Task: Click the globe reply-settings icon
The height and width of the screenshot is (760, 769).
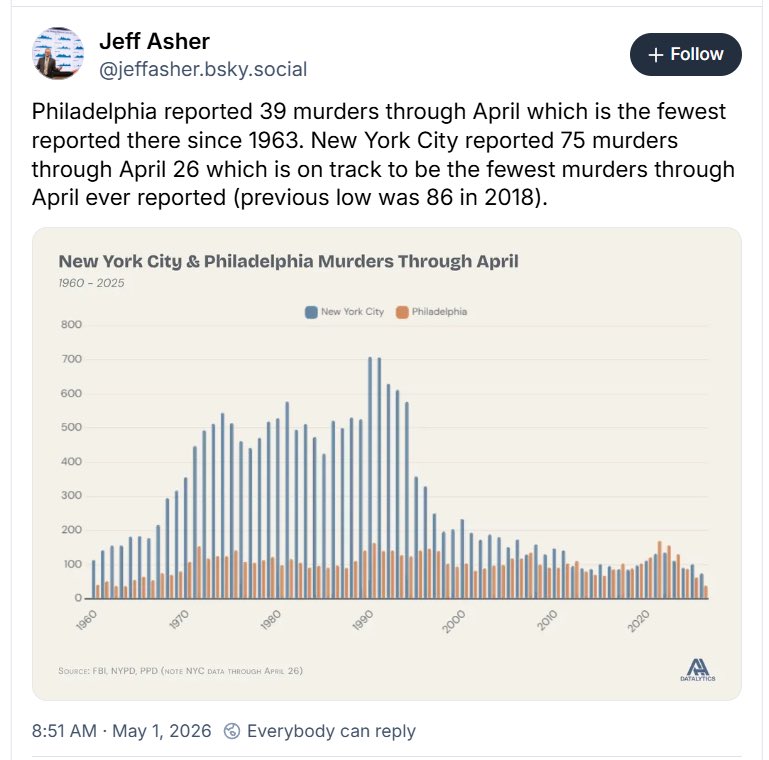Action: pyautogui.click(x=231, y=731)
